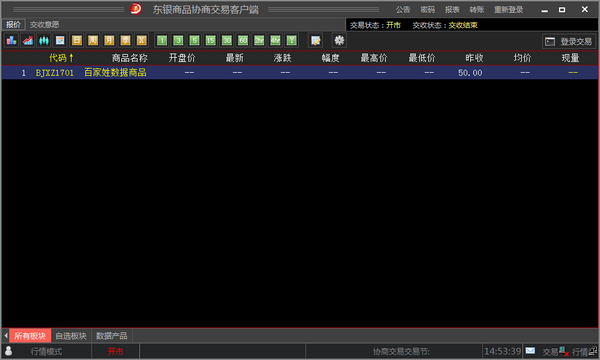Sort by the 最低价 column header

422,58
